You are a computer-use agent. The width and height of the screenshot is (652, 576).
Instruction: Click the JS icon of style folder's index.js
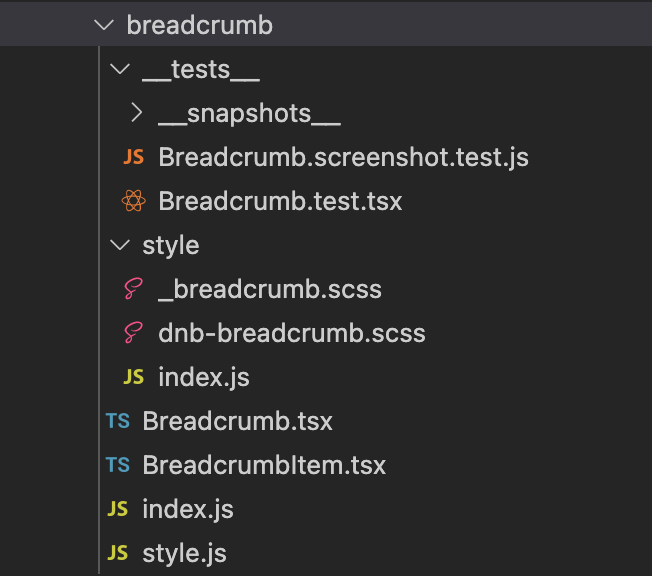(133, 377)
